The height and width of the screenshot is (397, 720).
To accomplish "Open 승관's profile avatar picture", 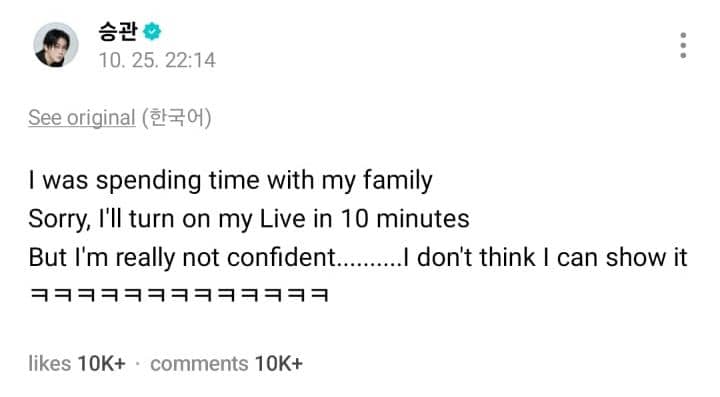I will click(56, 45).
